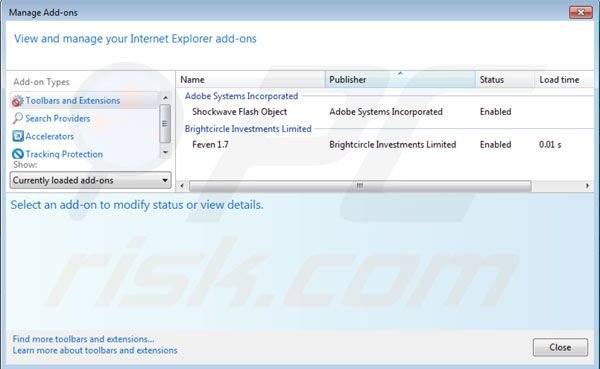The height and width of the screenshot is (369, 600).
Task: Click Adobe Systems Incorporated publisher cell
Action: tap(386, 112)
